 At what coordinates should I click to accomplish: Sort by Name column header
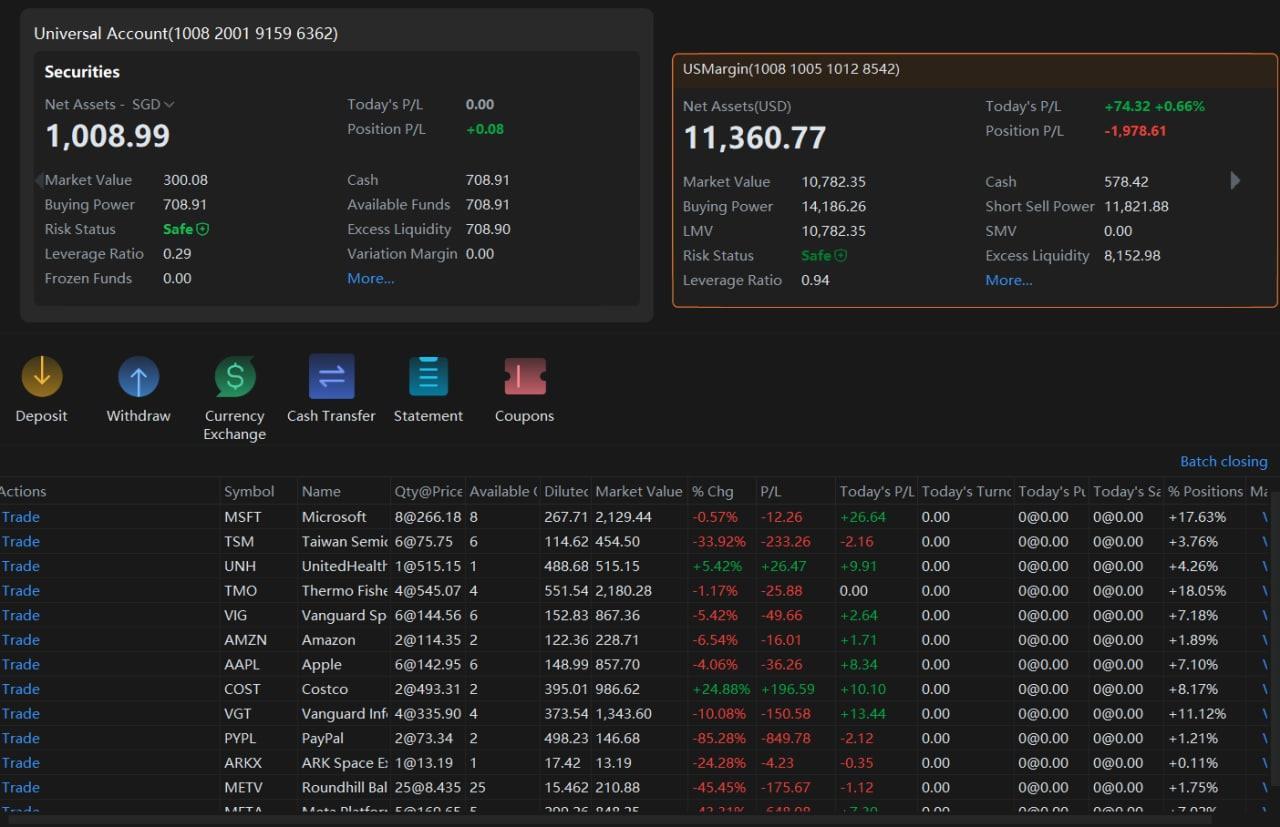tap(321, 491)
